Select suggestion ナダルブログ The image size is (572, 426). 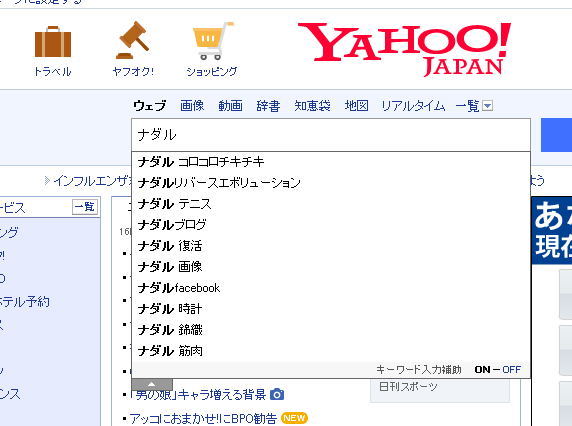[x=331, y=225]
